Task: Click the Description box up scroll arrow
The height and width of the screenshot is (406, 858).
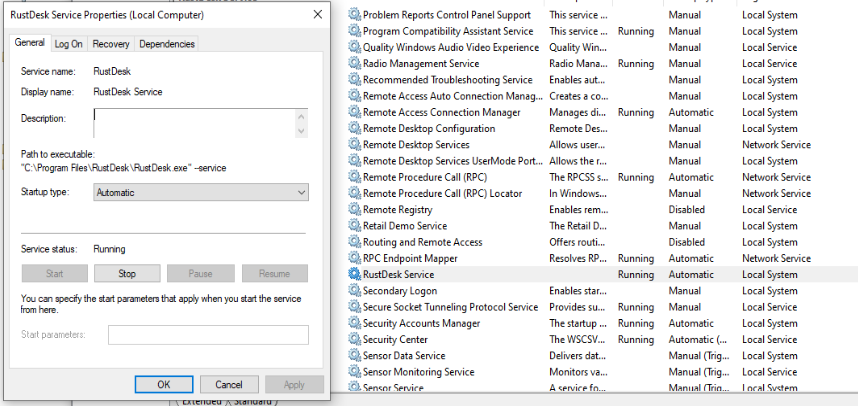Action: [x=302, y=117]
